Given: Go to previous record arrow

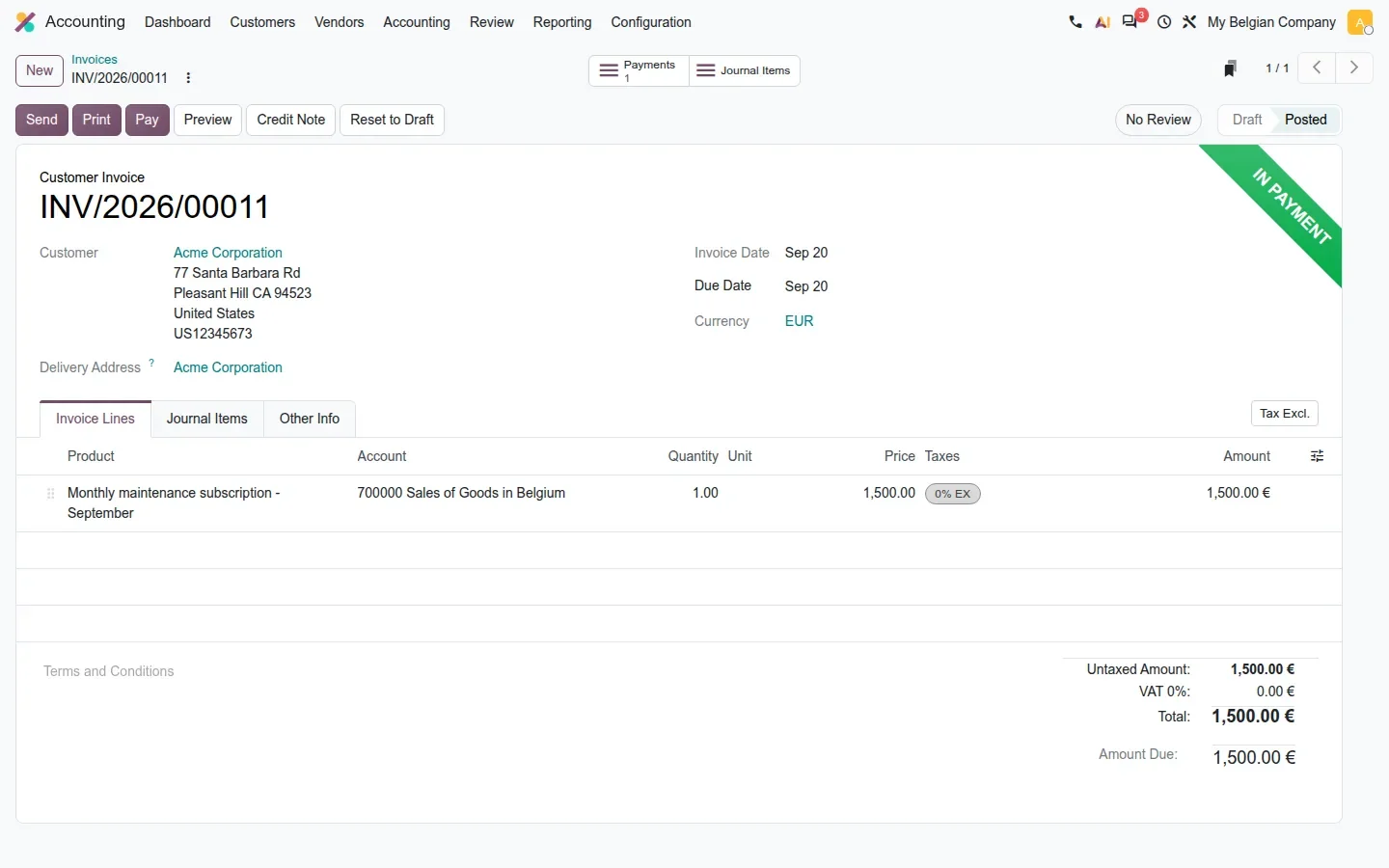Looking at the screenshot, I should [1317, 68].
